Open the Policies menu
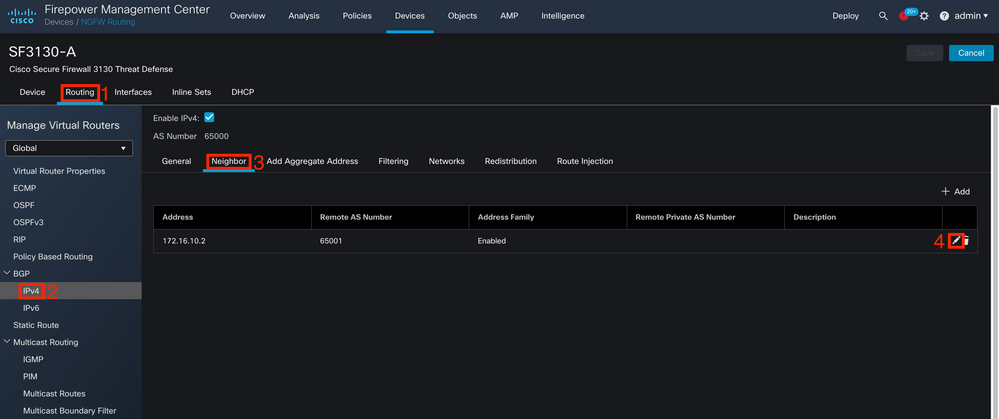 (x=357, y=16)
